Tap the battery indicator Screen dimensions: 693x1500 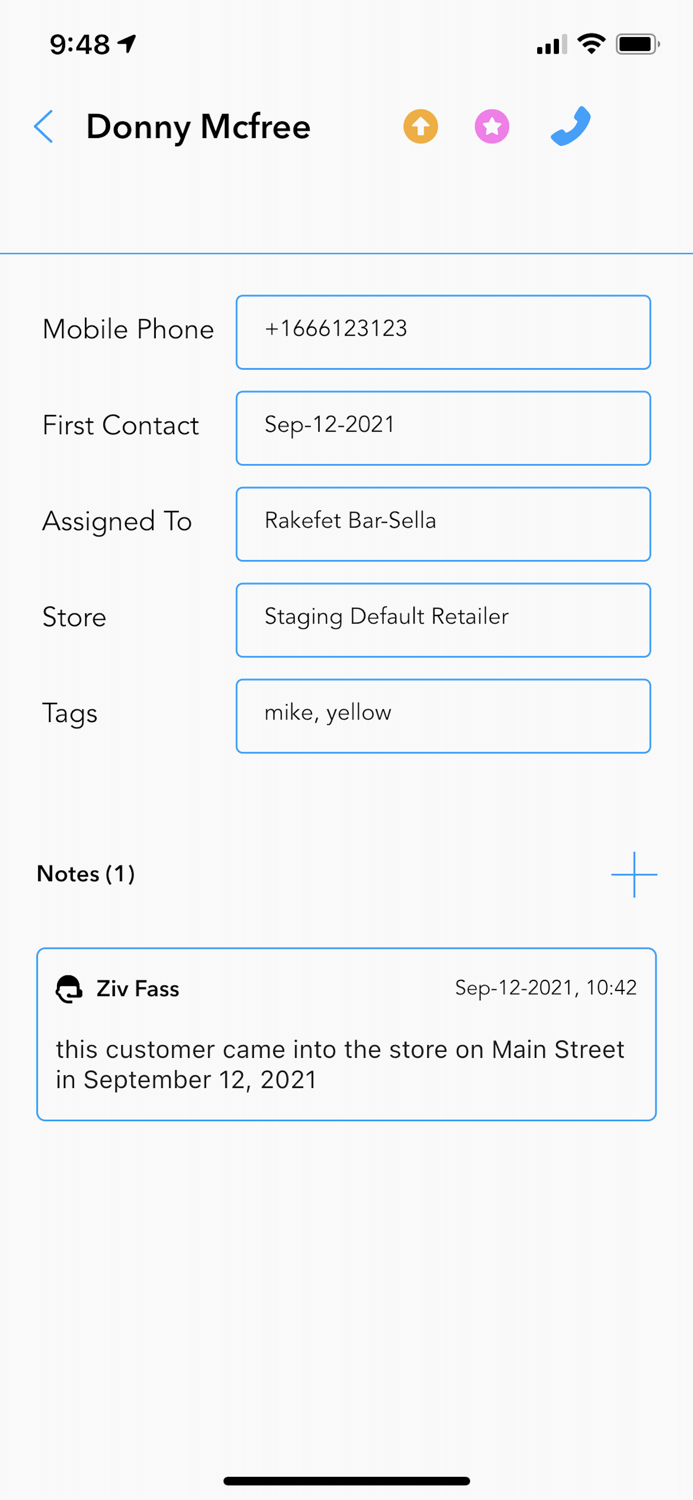(x=637, y=44)
